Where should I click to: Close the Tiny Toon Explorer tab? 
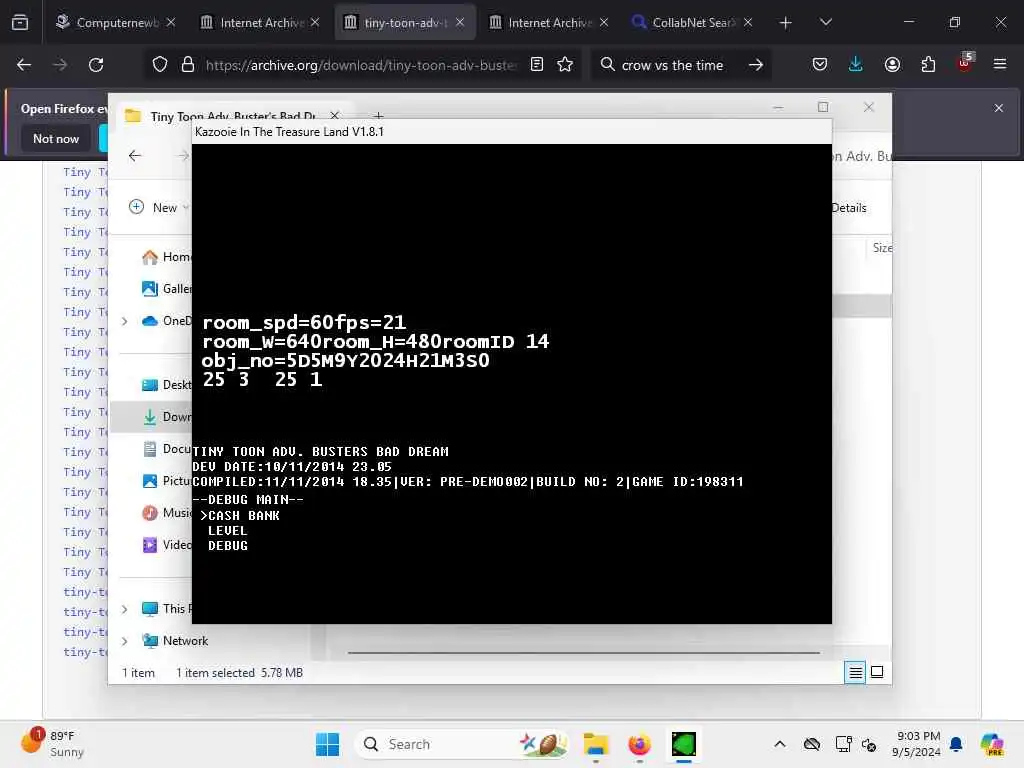(x=334, y=116)
